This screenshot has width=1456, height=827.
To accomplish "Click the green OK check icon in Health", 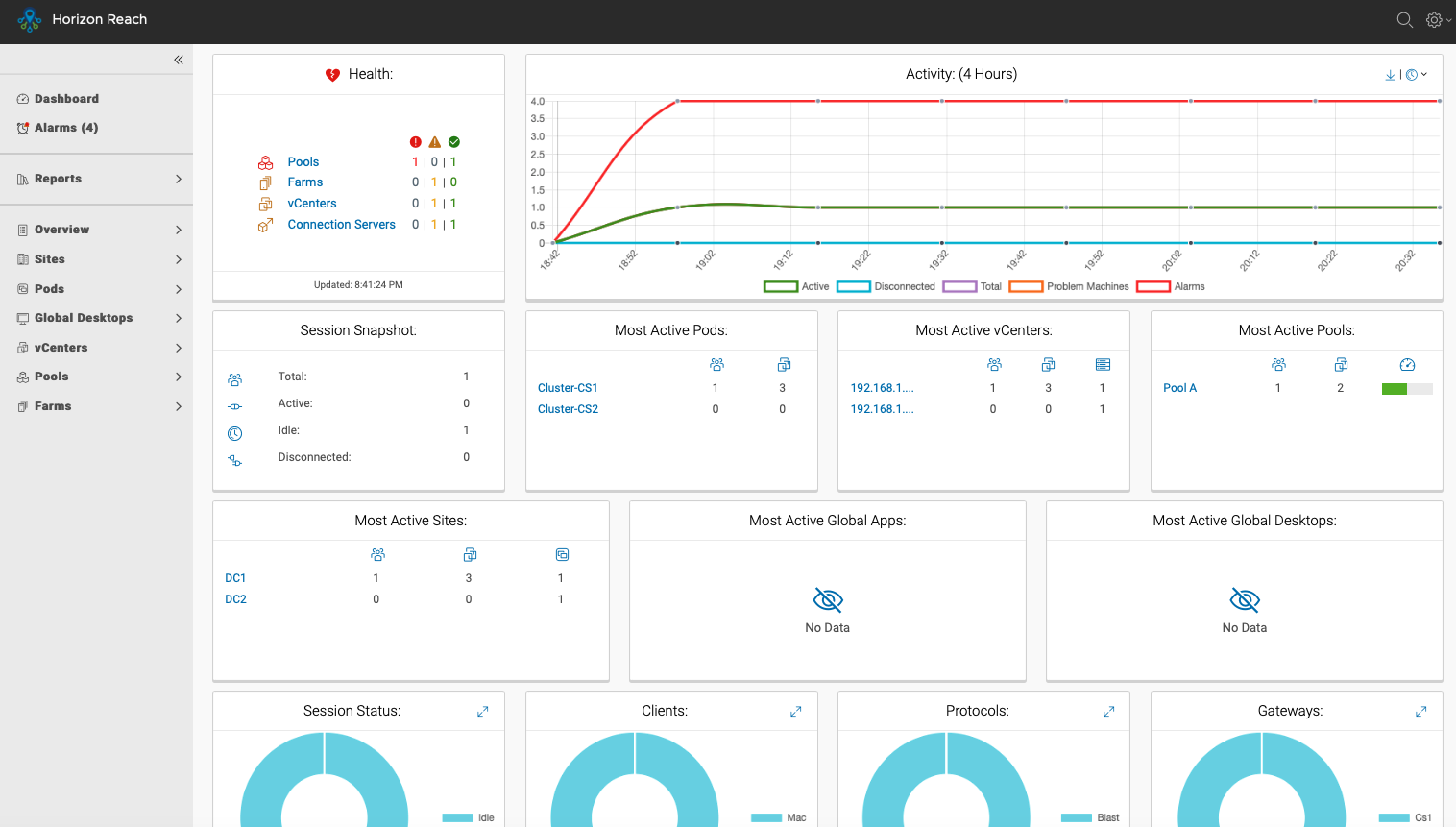I will 454,142.
